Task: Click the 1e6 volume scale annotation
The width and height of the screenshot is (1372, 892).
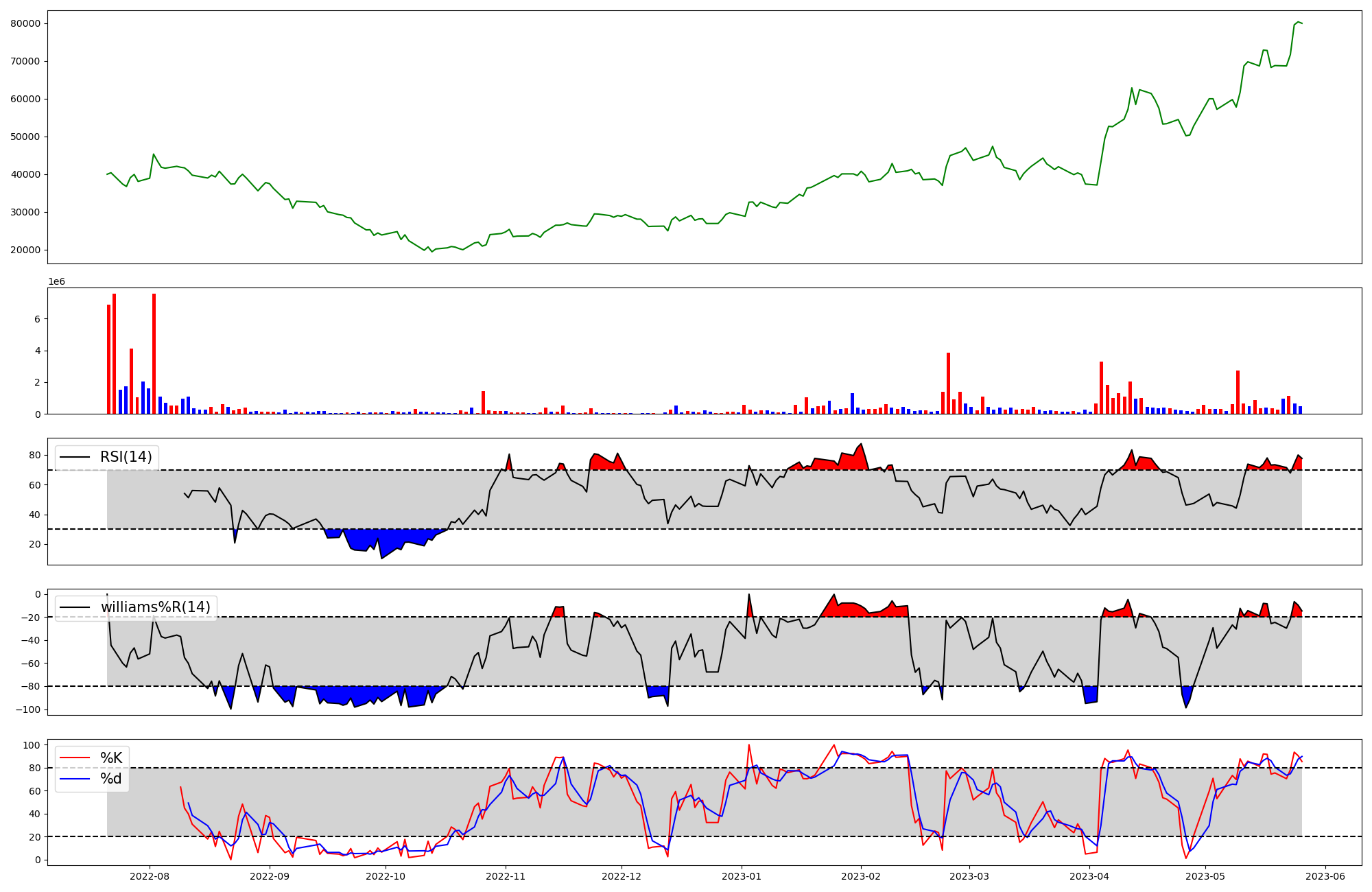Action: (x=56, y=282)
